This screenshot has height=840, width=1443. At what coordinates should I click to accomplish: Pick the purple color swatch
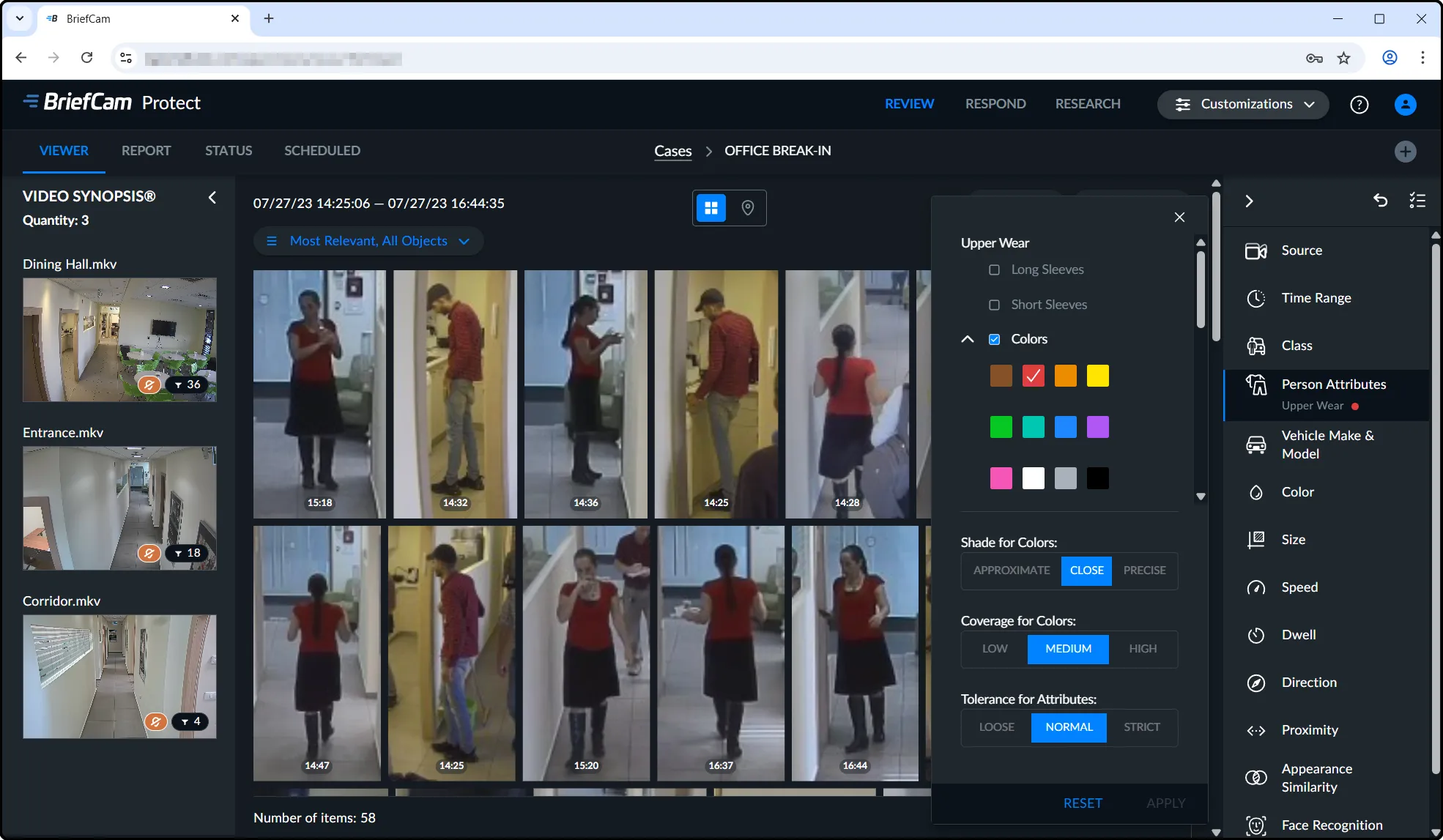pyautogui.click(x=1097, y=427)
